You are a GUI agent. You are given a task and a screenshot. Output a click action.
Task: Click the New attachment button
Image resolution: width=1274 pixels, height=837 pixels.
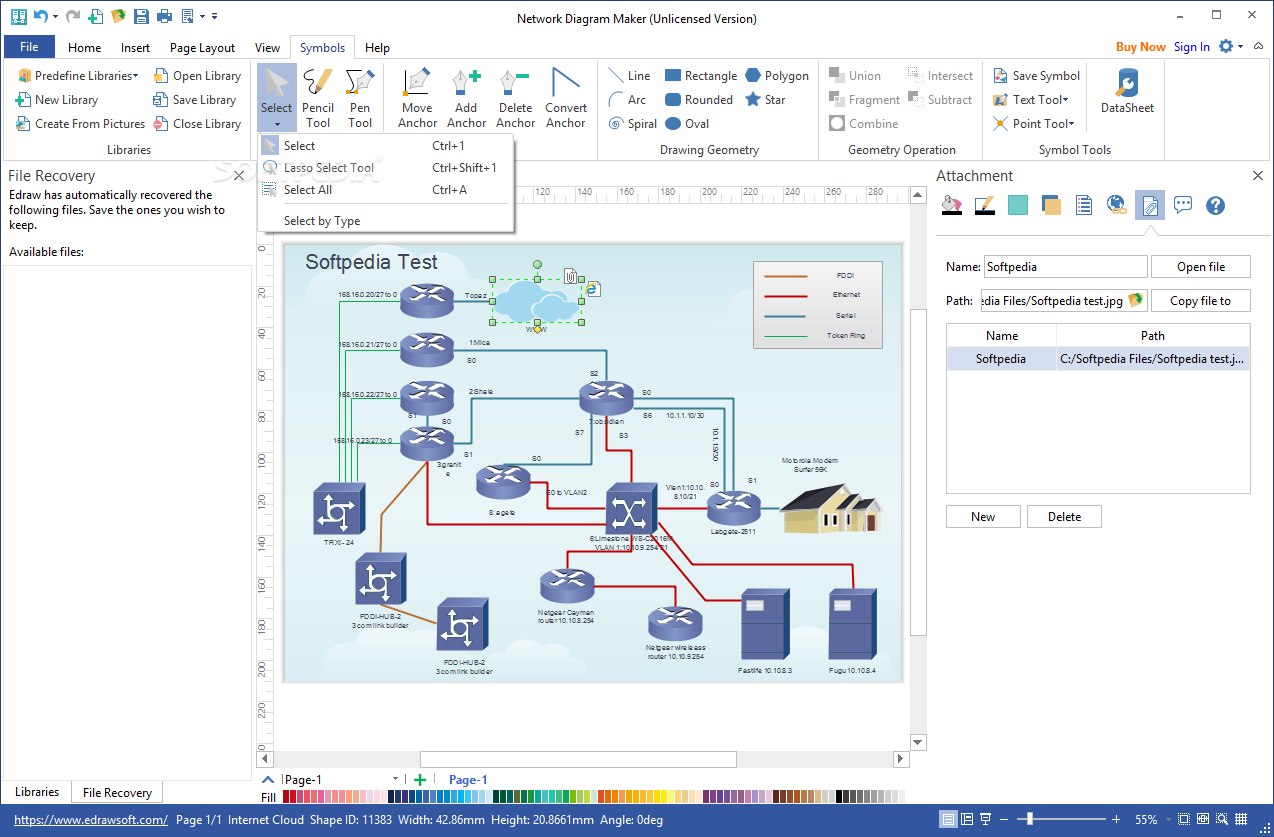[983, 516]
